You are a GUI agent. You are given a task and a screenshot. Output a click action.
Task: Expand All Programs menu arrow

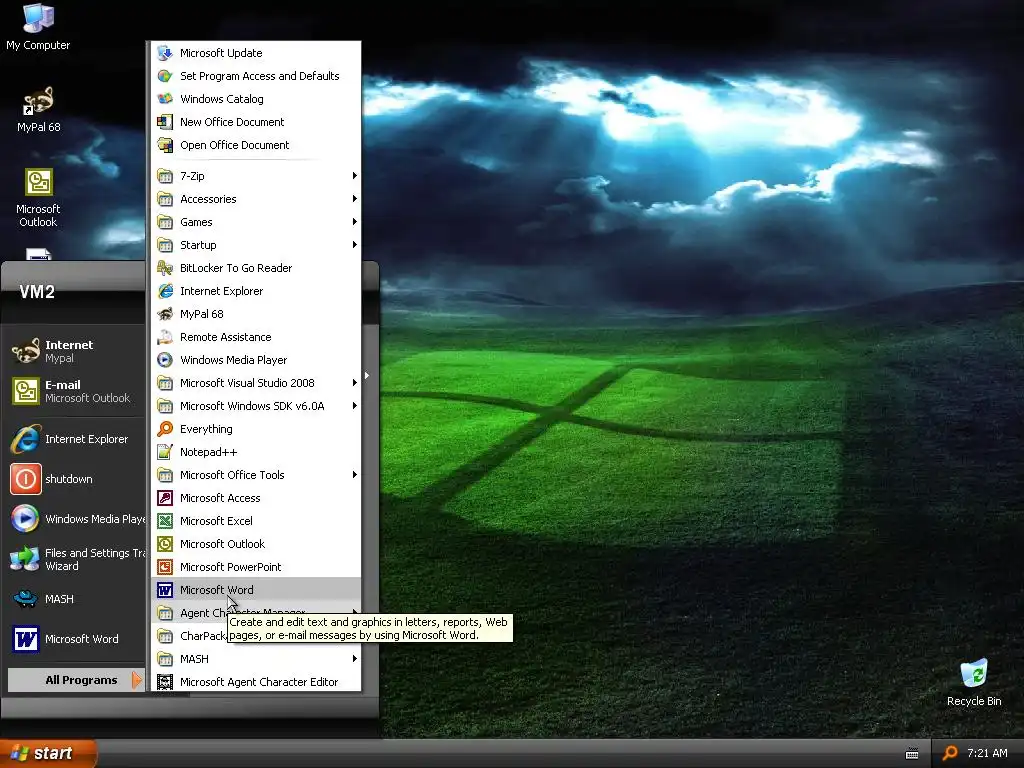[x=136, y=680]
